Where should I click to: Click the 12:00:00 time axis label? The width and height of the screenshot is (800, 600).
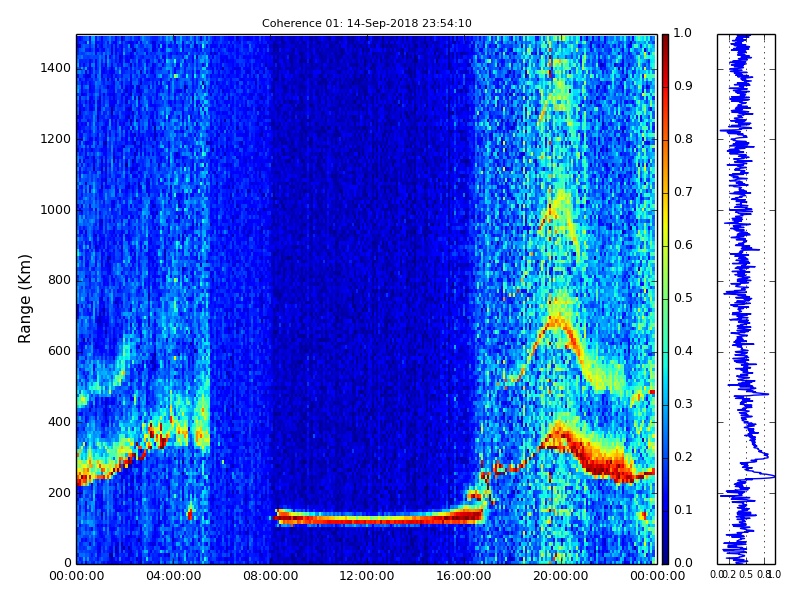[x=367, y=576]
